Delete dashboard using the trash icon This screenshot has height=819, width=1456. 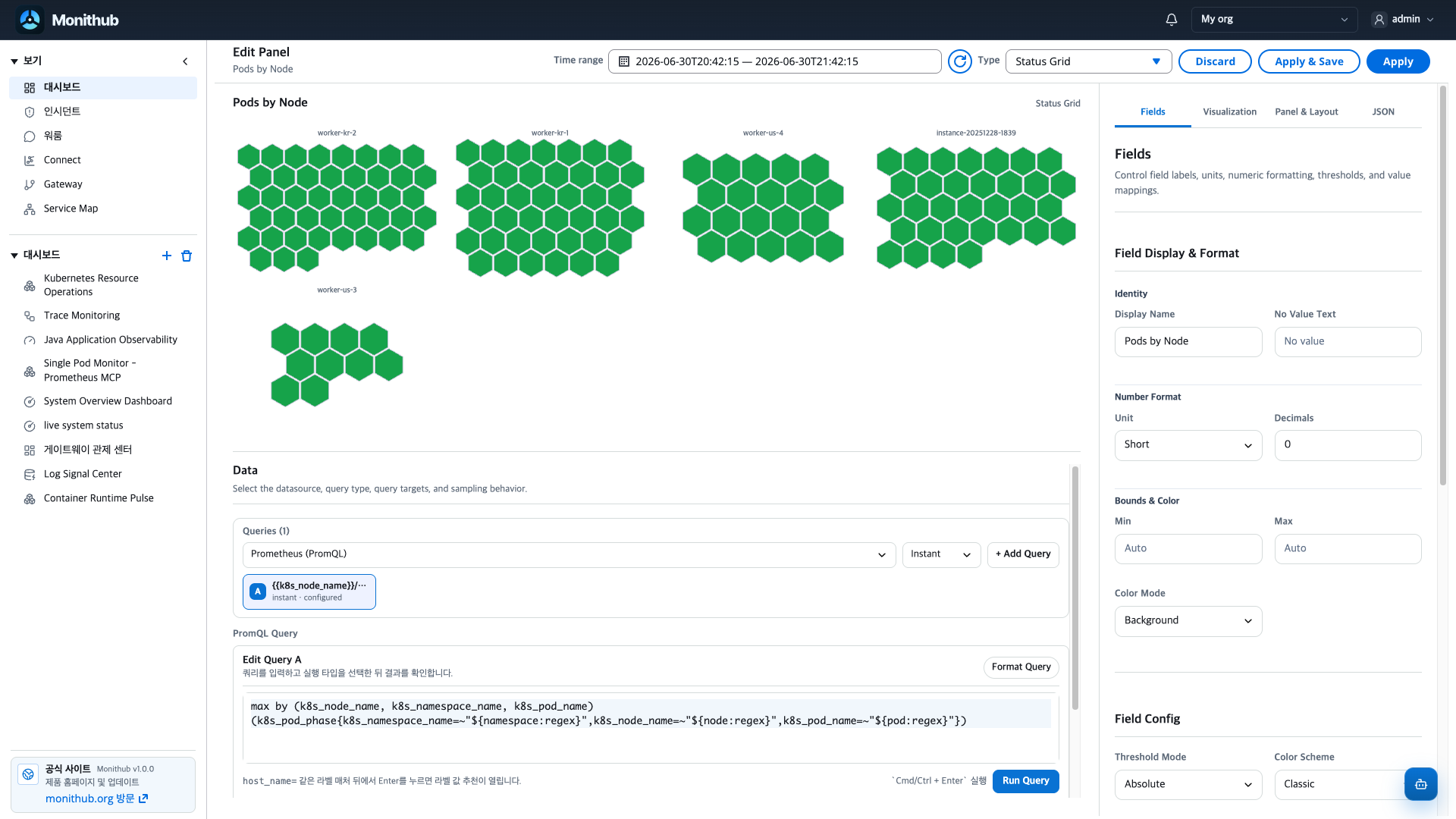(x=187, y=256)
